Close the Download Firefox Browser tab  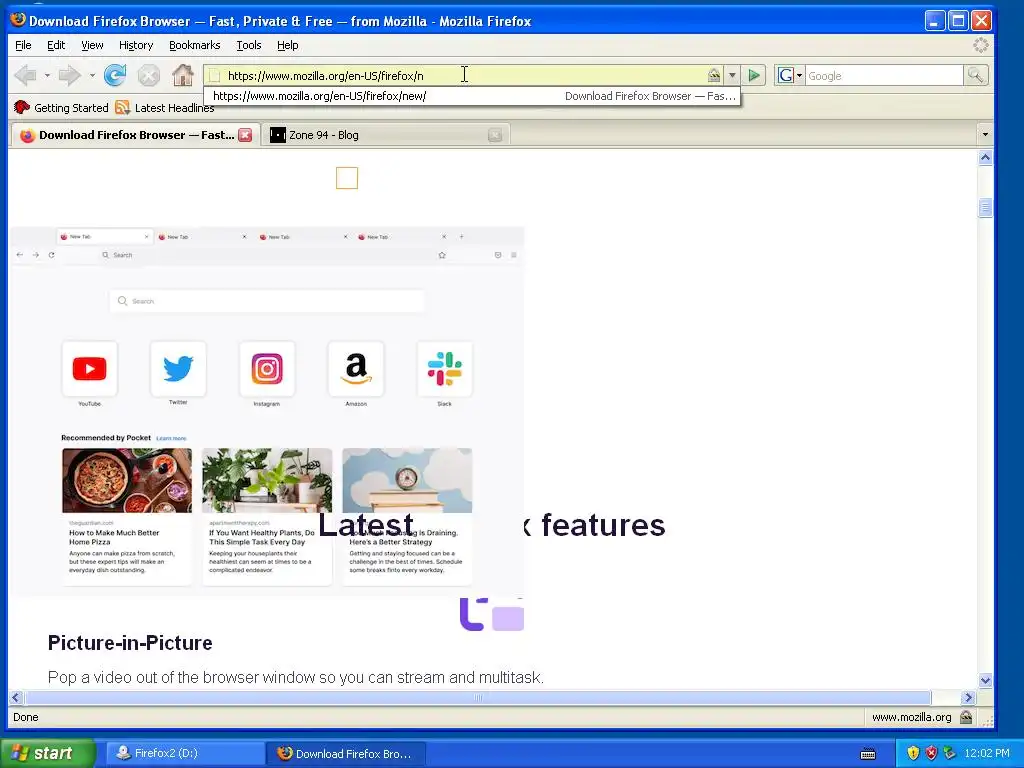point(246,135)
